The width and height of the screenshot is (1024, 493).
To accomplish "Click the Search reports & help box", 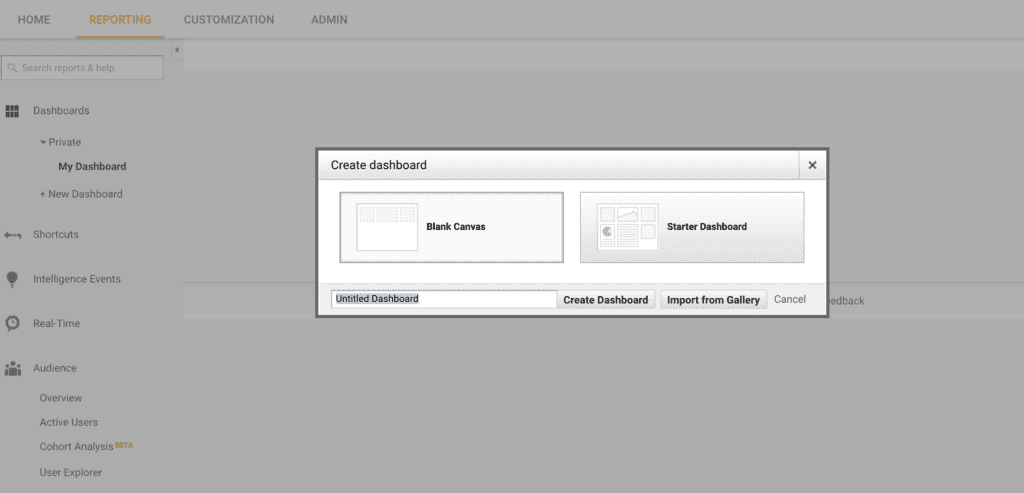I will [82, 68].
